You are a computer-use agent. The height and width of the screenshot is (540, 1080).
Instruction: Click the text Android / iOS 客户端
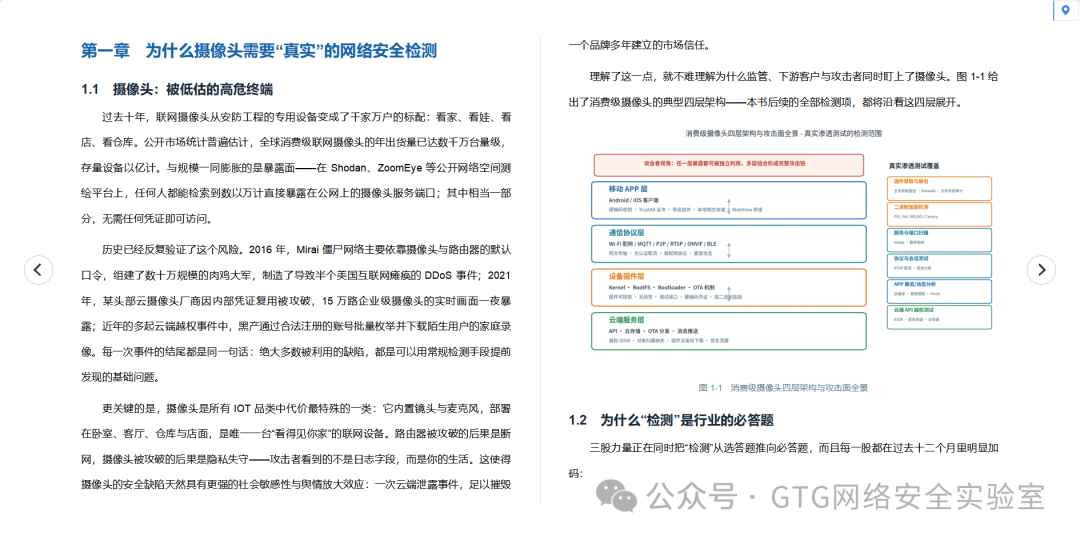click(633, 200)
